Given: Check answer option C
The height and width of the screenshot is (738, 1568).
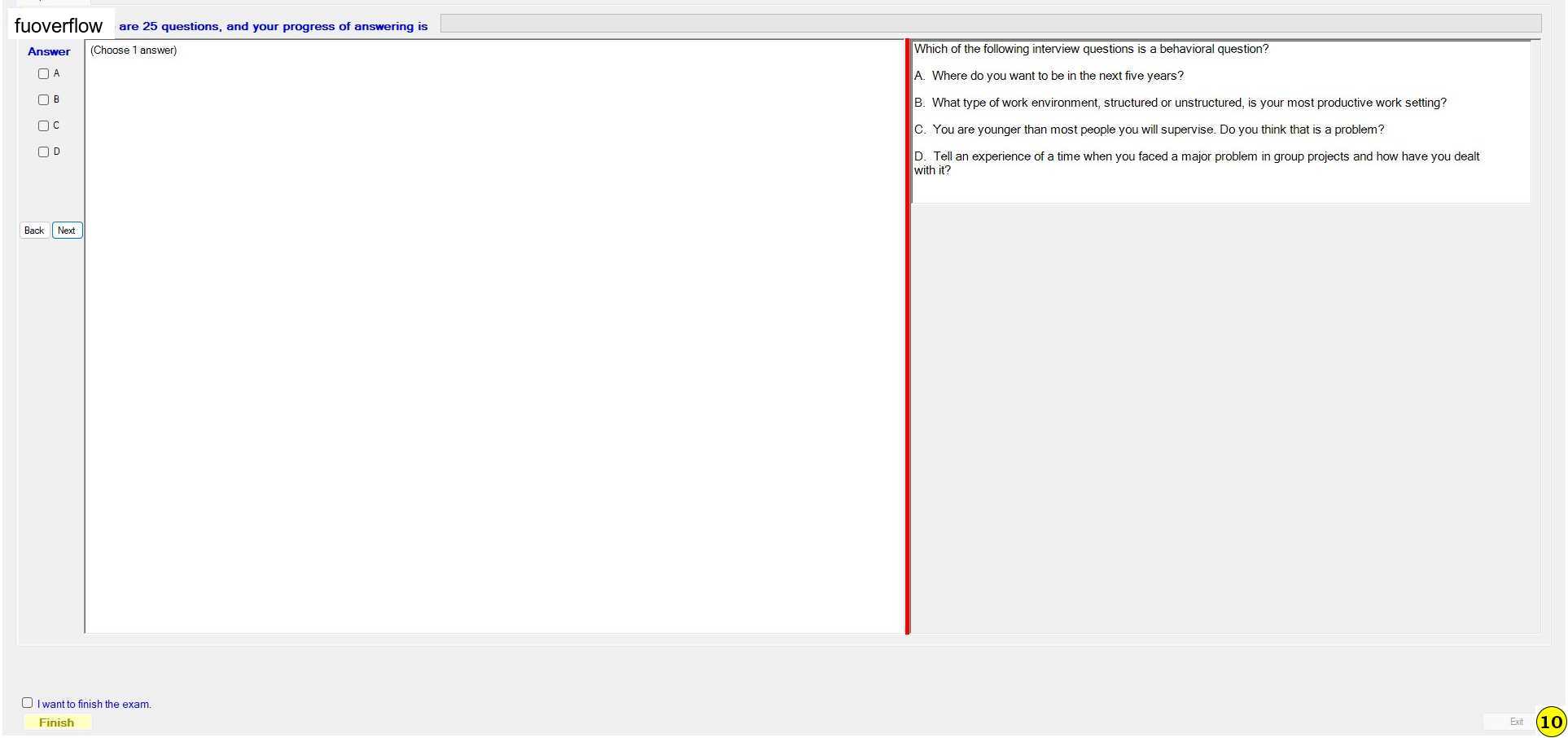Looking at the screenshot, I should [43, 126].
